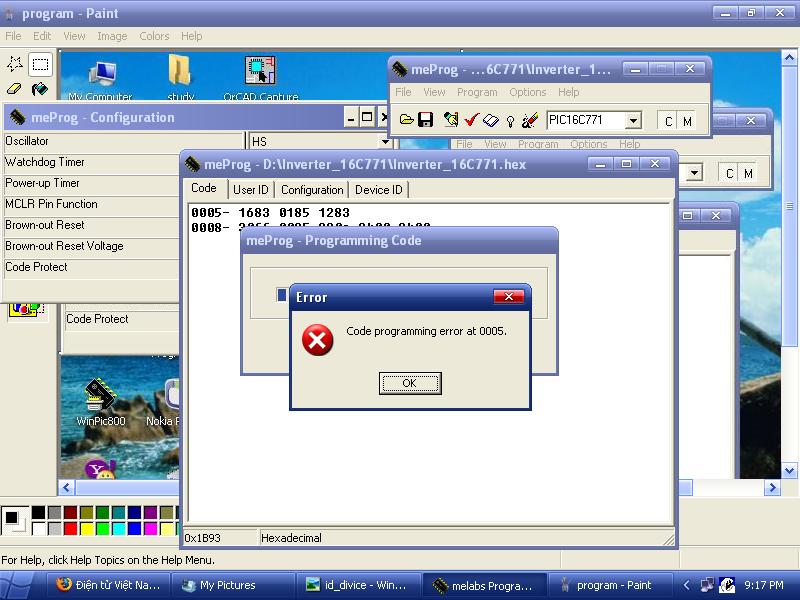Open the device dropdown in rear meProg window

[x=694, y=173]
